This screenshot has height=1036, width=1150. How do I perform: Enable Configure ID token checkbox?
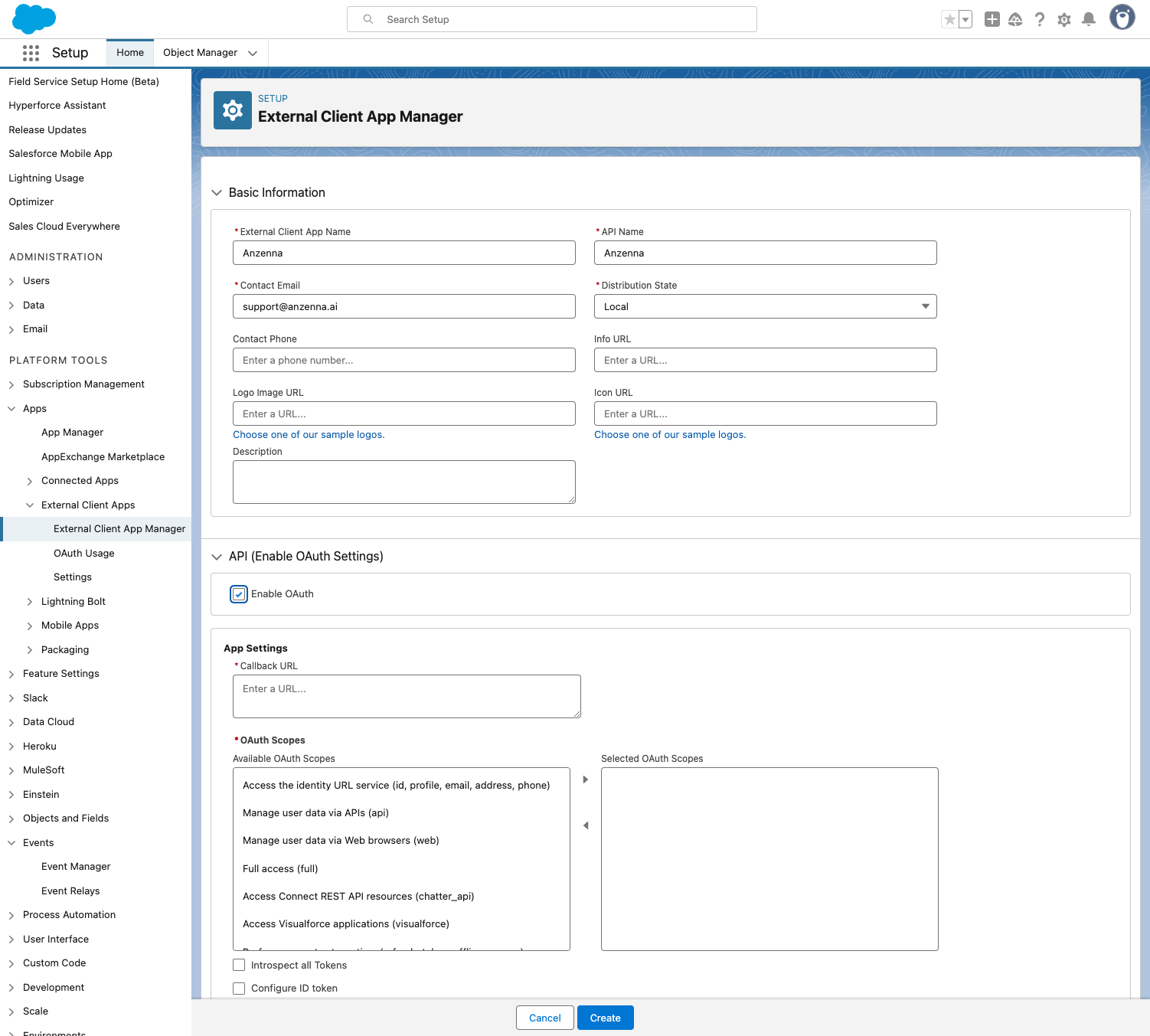[239, 989]
